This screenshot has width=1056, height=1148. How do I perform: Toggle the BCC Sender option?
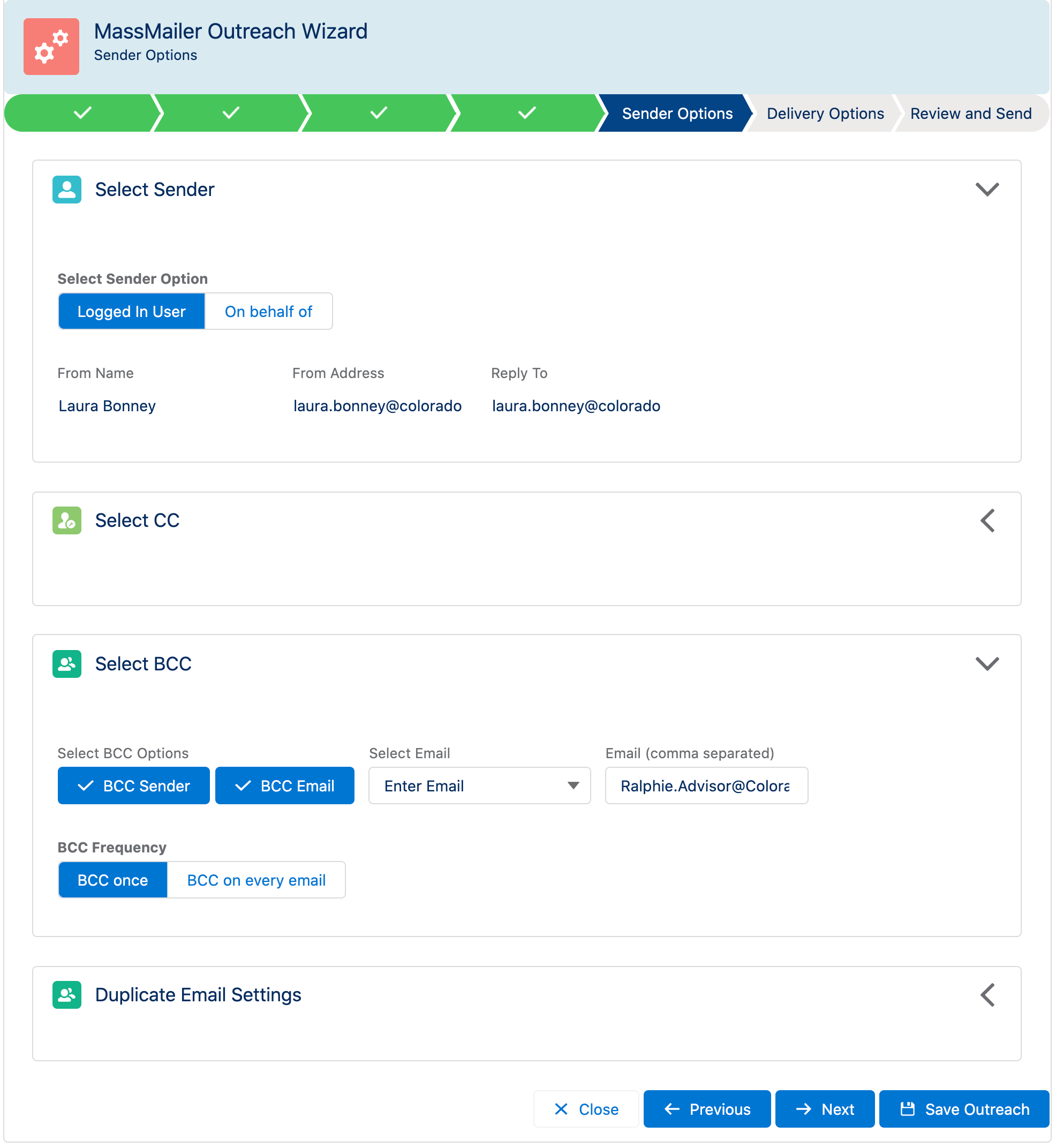pyautogui.click(x=134, y=786)
